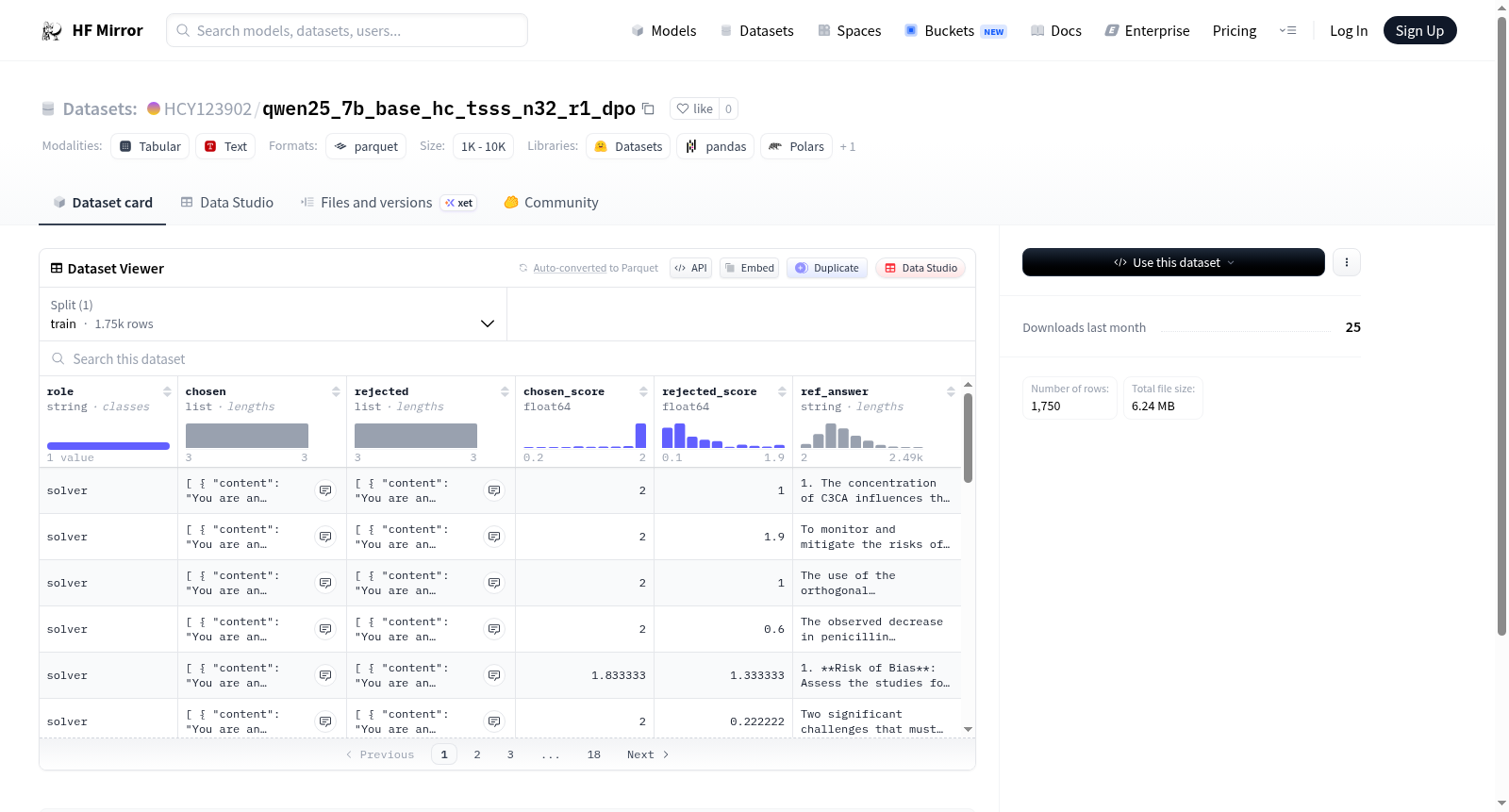This screenshot has height=812, width=1509.
Task: Switch to Files and versions tab
Action: [389, 203]
